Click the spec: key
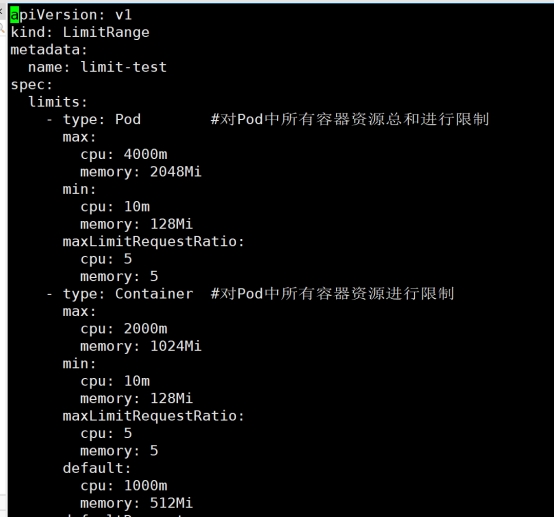This screenshot has height=517, width=554. (31, 85)
